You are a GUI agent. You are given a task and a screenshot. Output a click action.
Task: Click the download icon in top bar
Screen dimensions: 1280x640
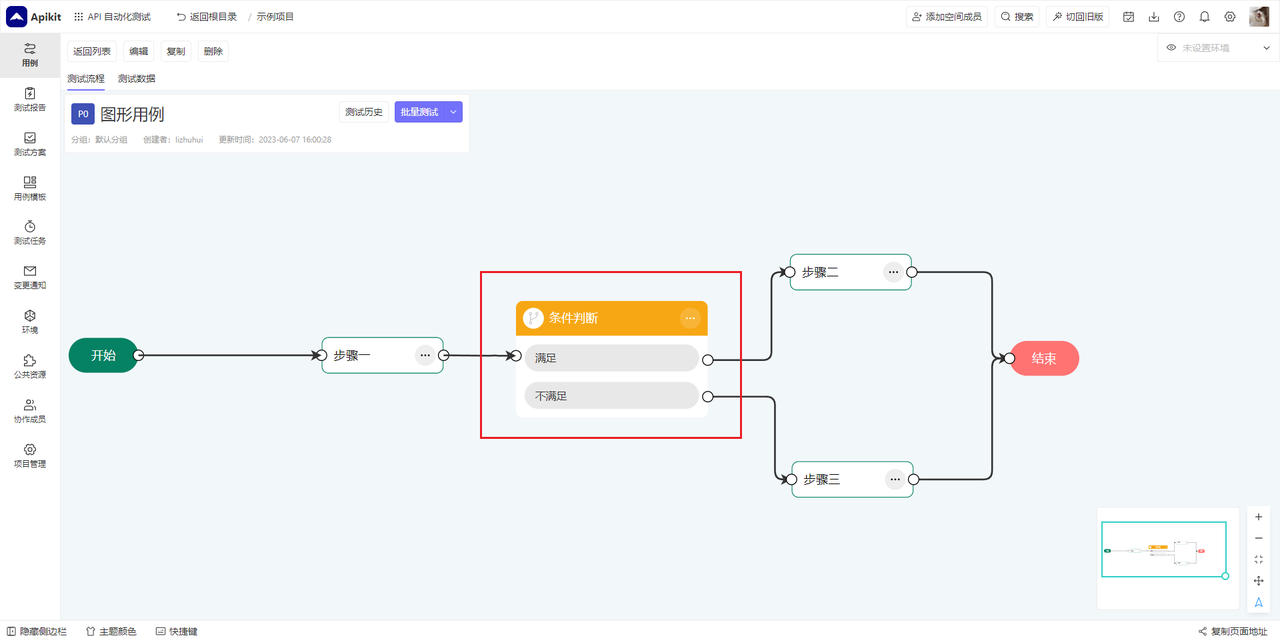pyautogui.click(x=1154, y=17)
